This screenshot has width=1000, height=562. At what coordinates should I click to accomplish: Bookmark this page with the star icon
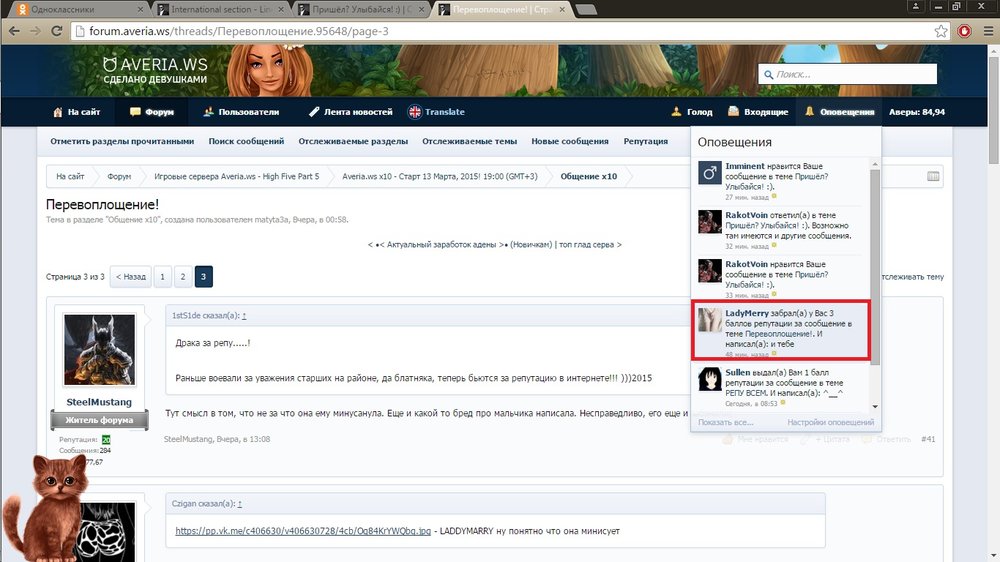click(x=941, y=31)
